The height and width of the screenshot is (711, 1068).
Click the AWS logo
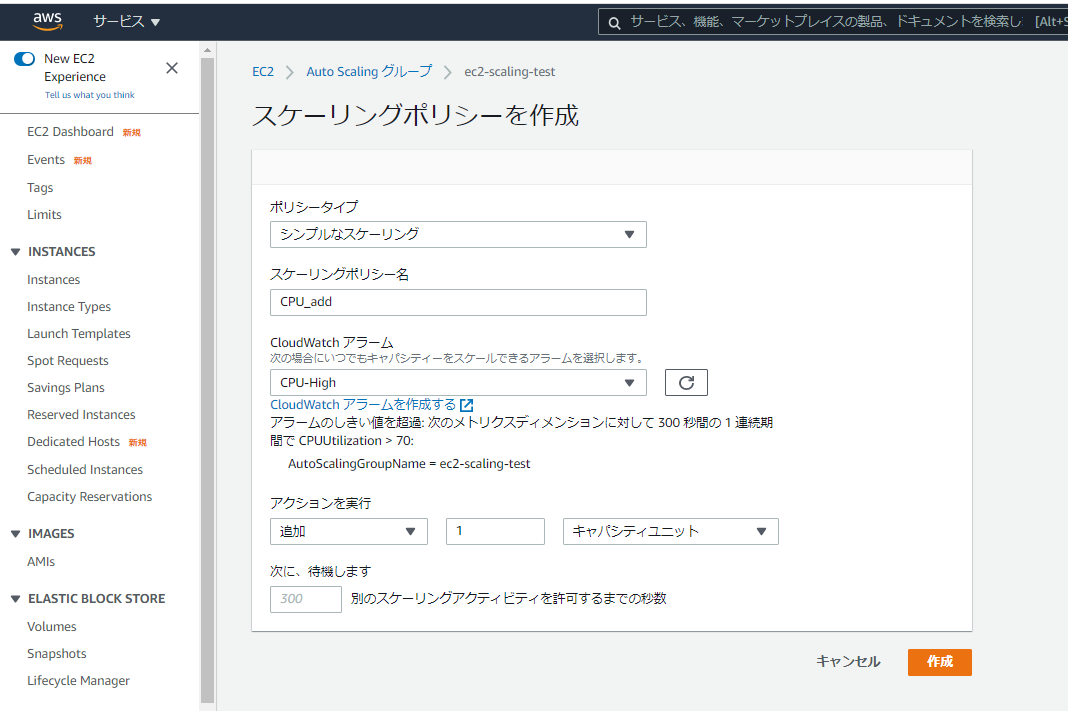point(48,22)
